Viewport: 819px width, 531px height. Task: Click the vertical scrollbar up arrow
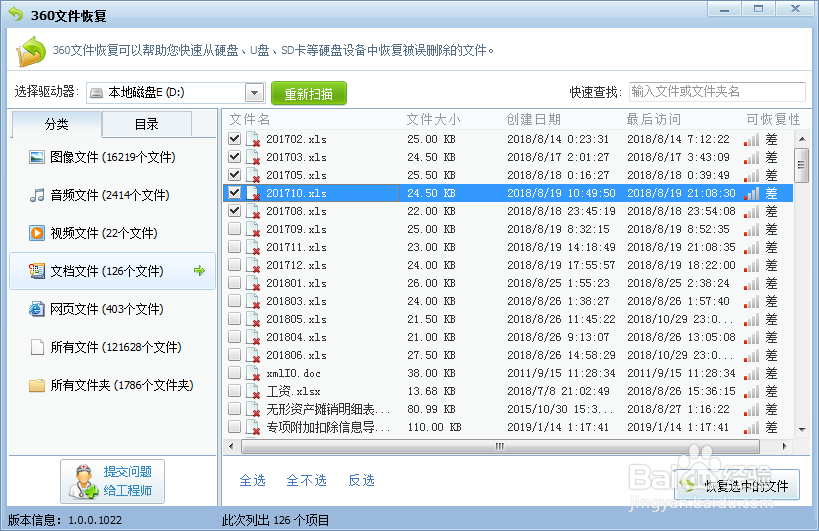[x=802, y=139]
